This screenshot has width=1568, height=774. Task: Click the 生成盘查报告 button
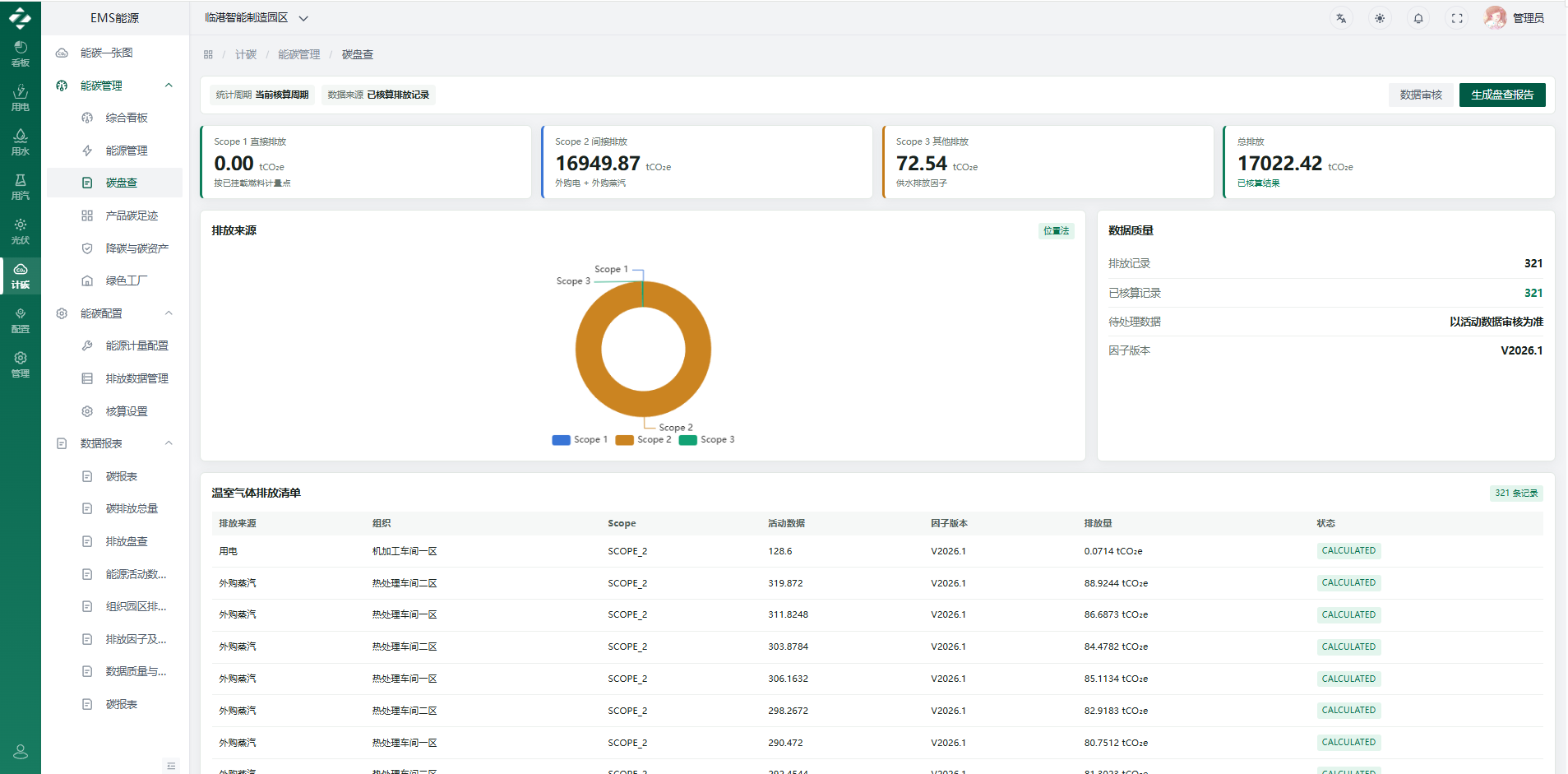(x=1502, y=95)
